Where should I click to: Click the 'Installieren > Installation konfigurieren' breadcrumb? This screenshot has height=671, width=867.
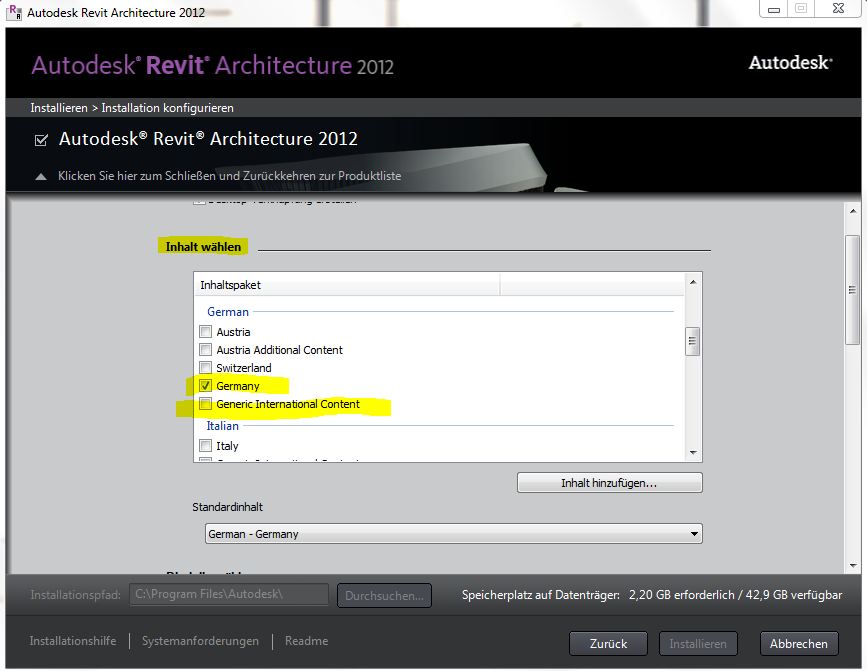[x=132, y=108]
